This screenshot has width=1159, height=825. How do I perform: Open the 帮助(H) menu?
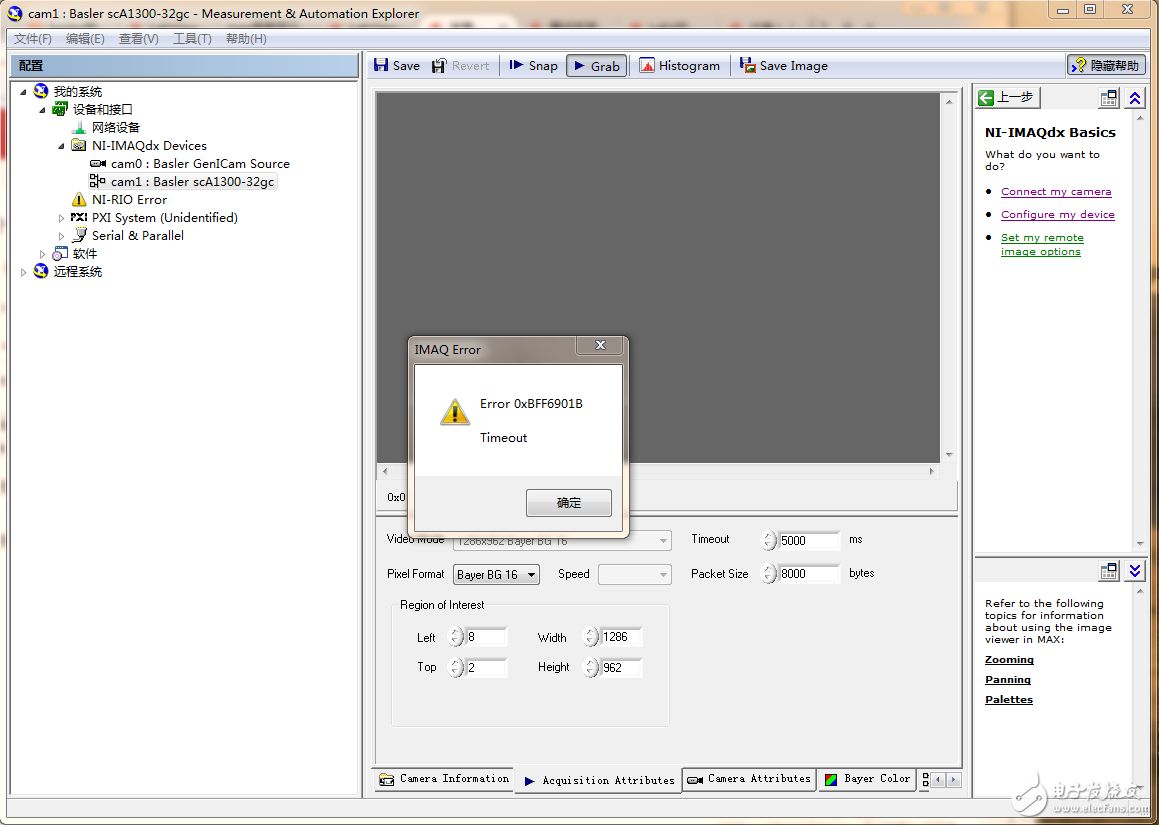(x=246, y=38)
